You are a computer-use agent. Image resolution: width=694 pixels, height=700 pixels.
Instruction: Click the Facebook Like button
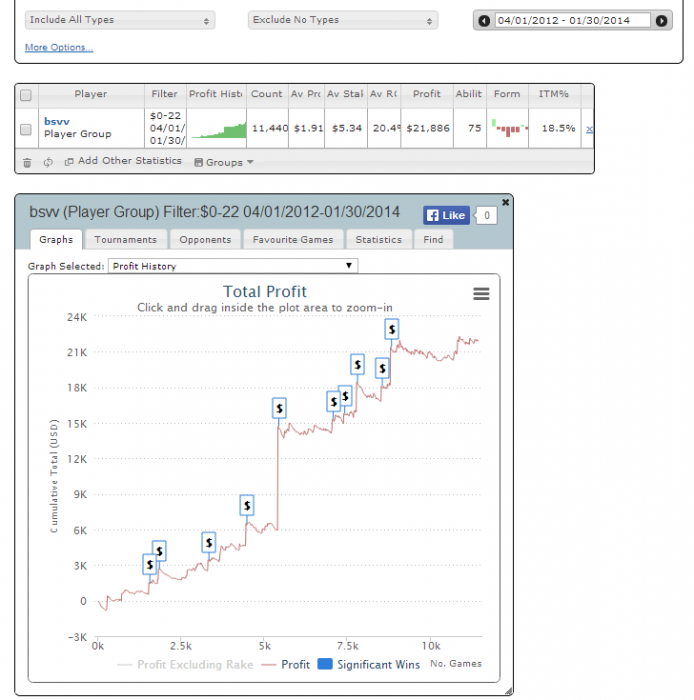tap(446, 215)
